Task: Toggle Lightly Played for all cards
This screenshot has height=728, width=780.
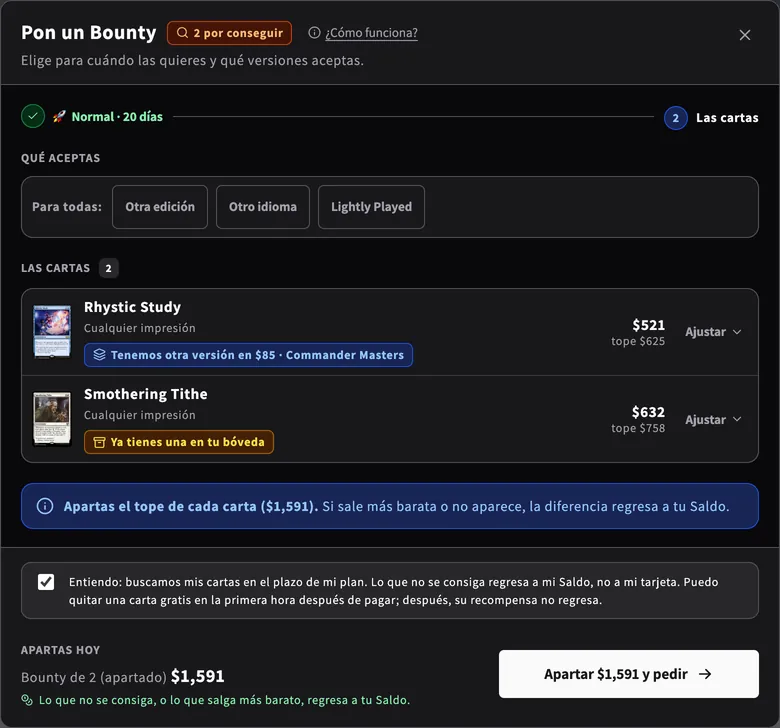Action: coord(371,207)
